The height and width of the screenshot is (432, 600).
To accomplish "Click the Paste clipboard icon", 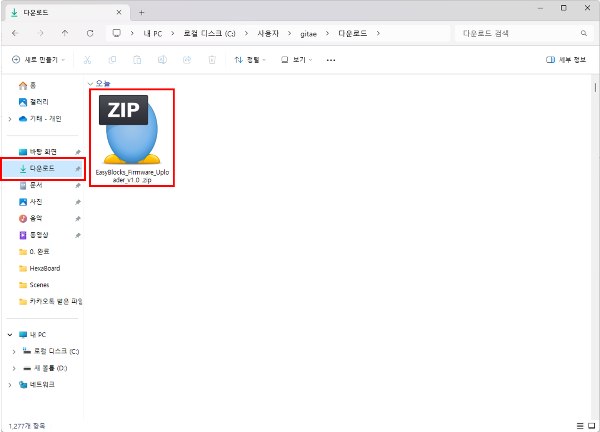I will (137, 60).
